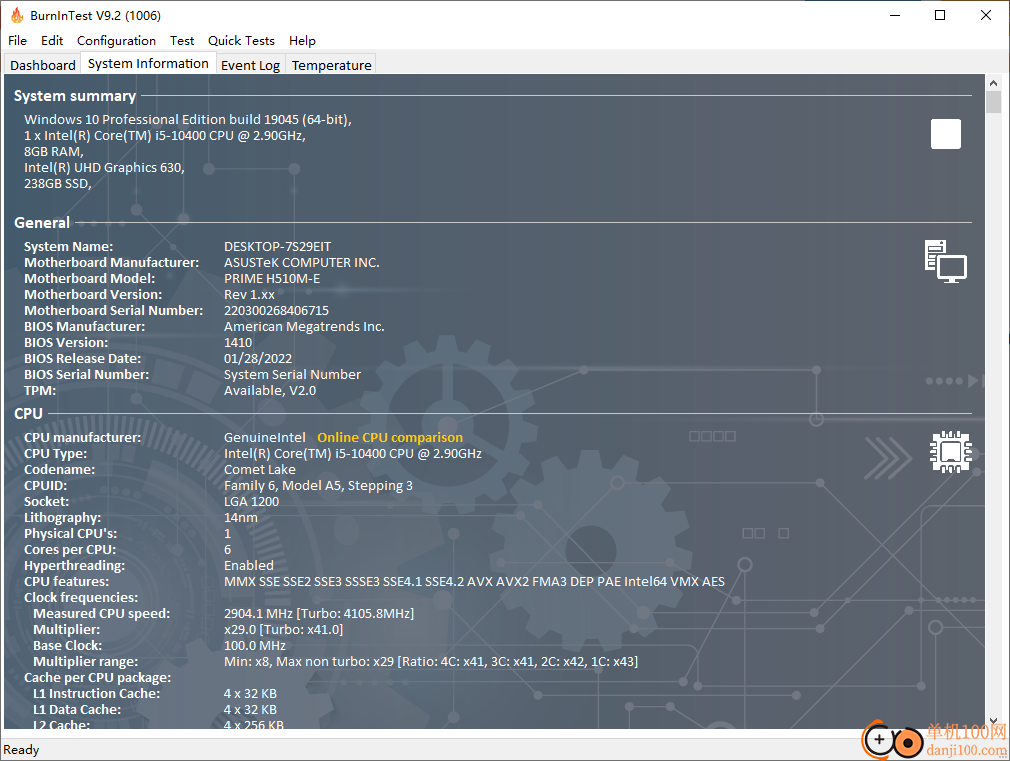The image size is (1010, 761).
Task: Click the 8GB RAM summary line
Action: pos(53,152)
